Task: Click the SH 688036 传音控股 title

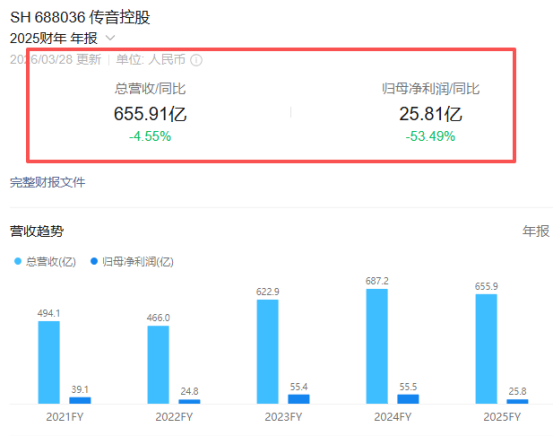Action: coord(80,17)
